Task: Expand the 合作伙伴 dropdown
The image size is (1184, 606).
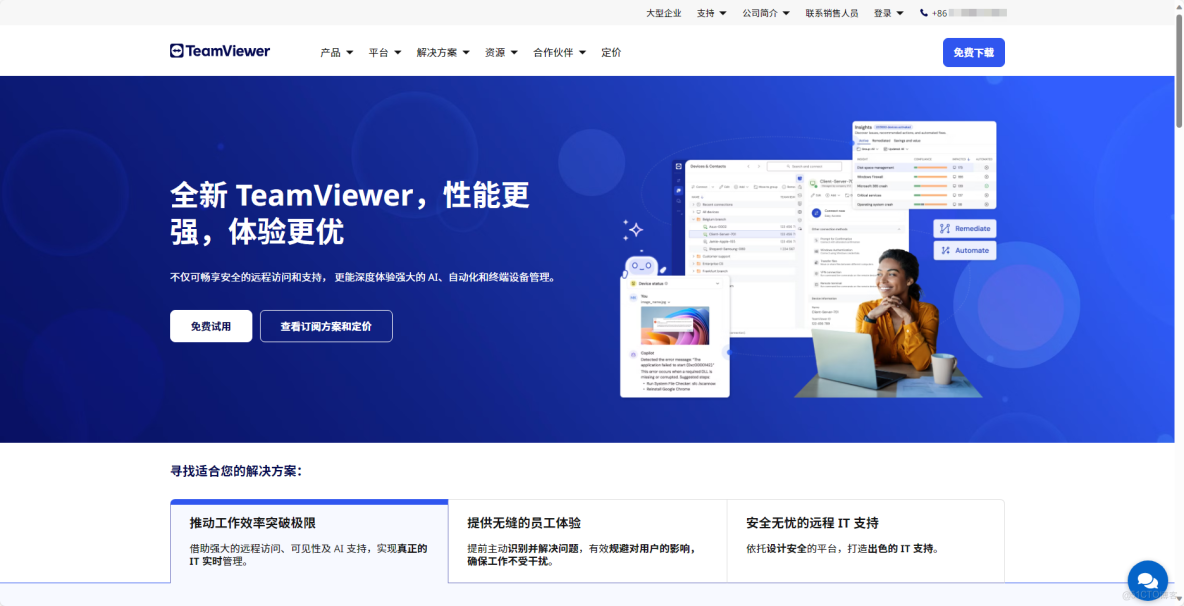Action: [x=557, y=51]
